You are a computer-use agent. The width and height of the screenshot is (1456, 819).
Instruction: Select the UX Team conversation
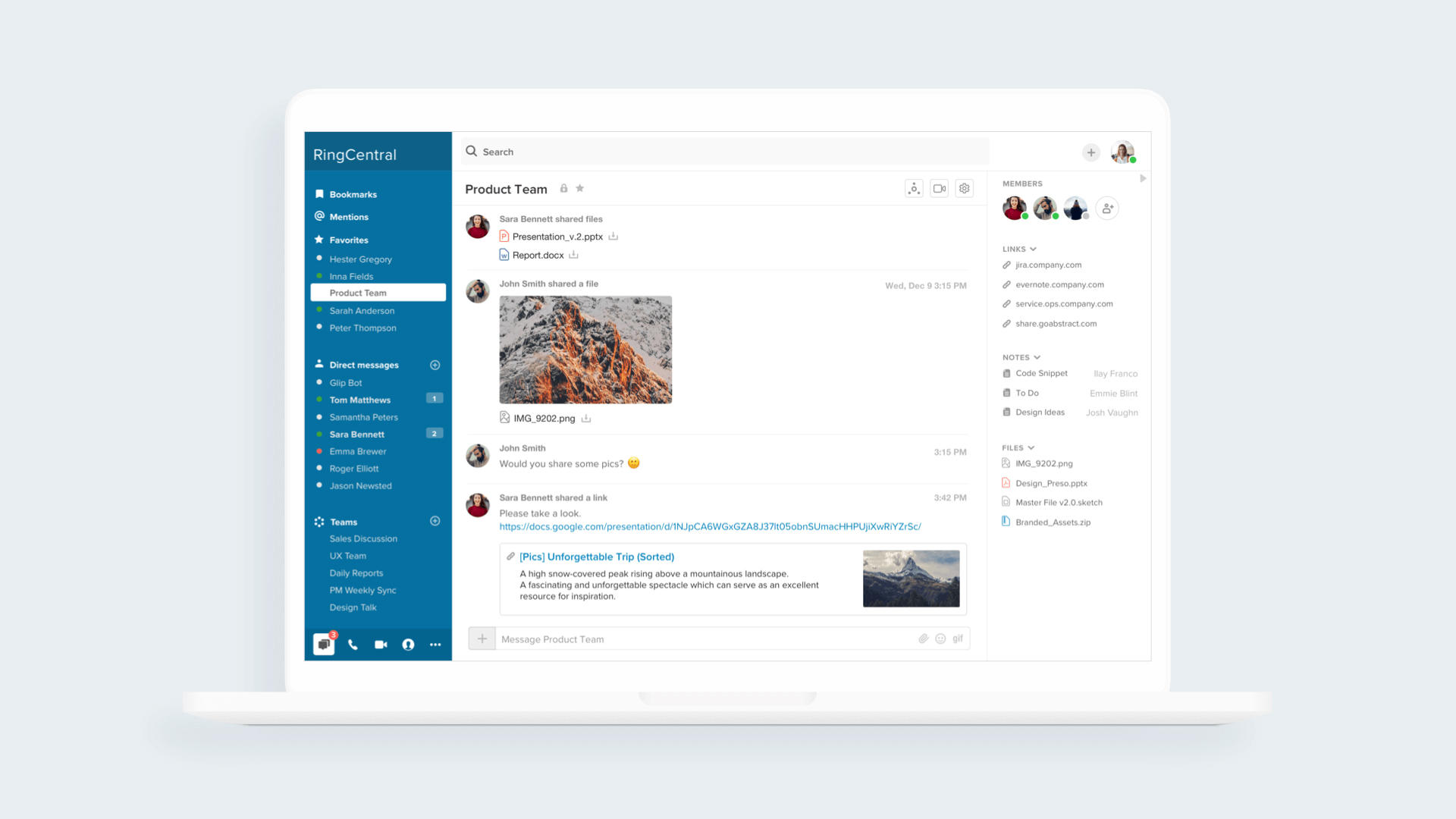(347, 556)
